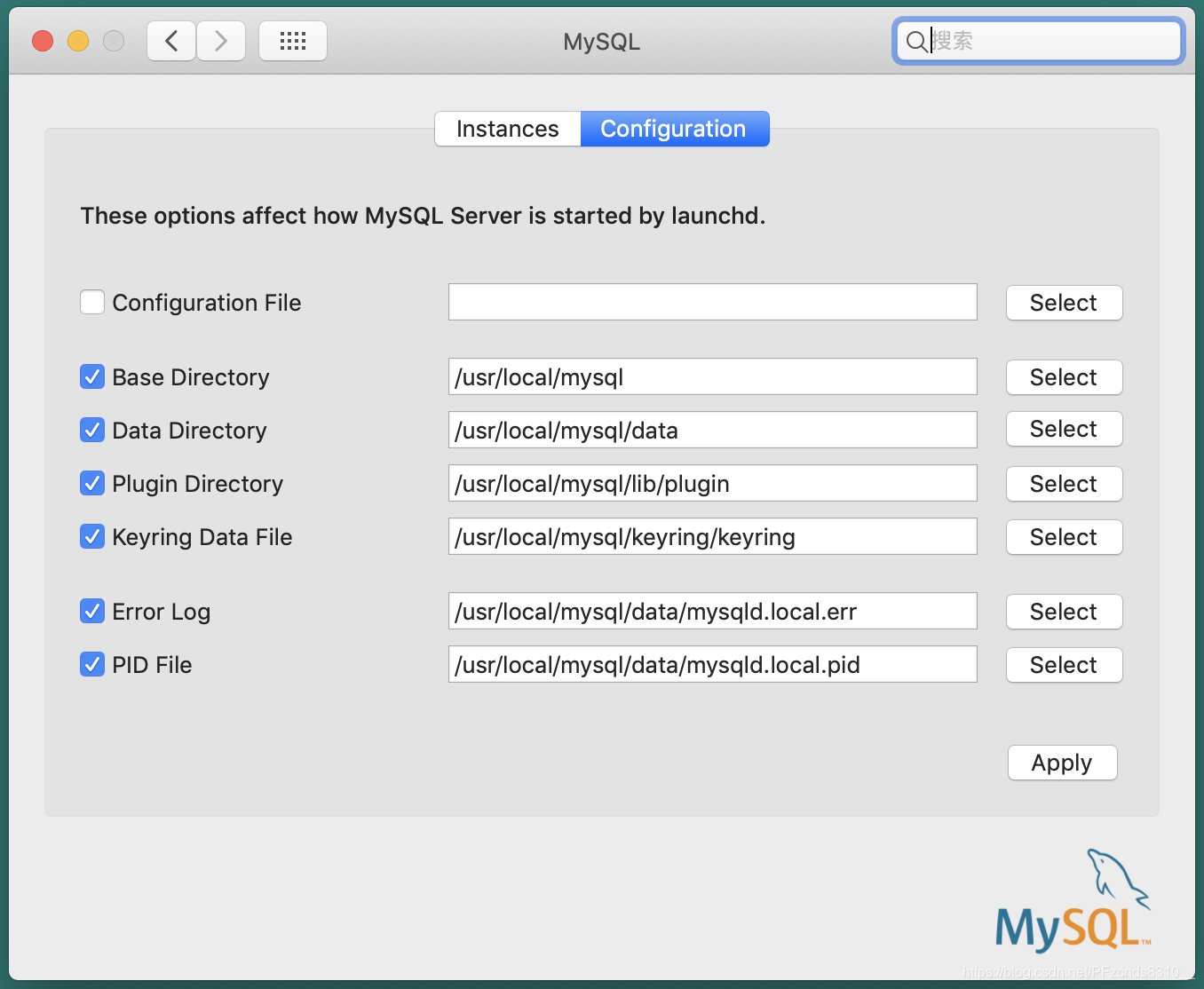The width and height of the screenshot is (1204, 989).
Task: Click Select button for PID File
Action: click(x=1064, y=665)
